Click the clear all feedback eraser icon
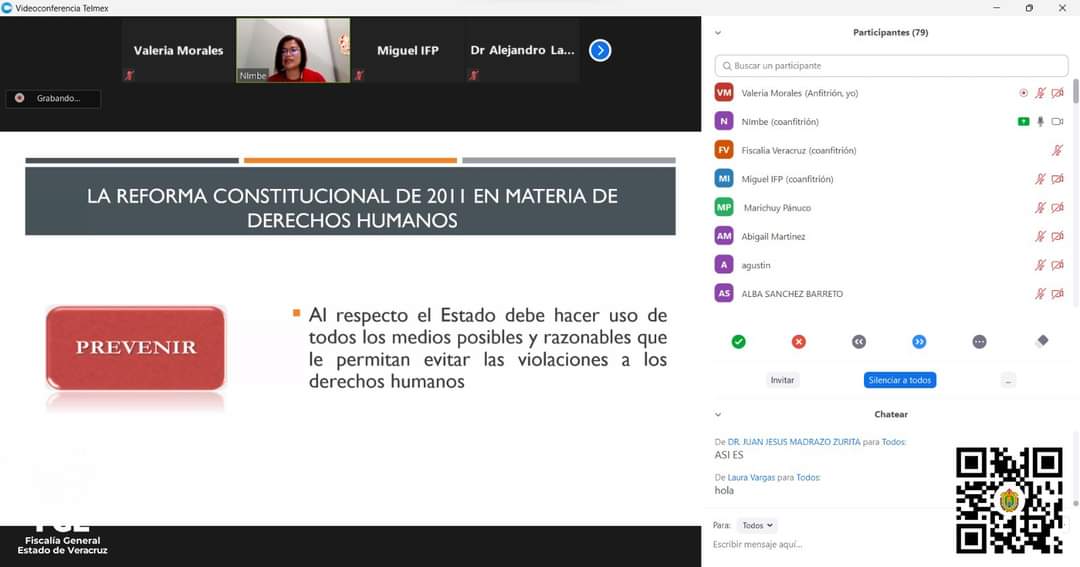Viewport: 1080px width, 567px height. [1042, 341]
